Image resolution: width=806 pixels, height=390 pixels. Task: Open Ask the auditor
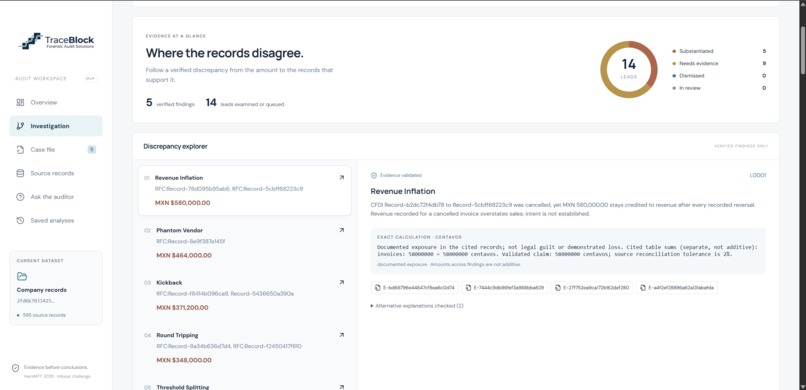pyautogui.click(x=56, y=197)
